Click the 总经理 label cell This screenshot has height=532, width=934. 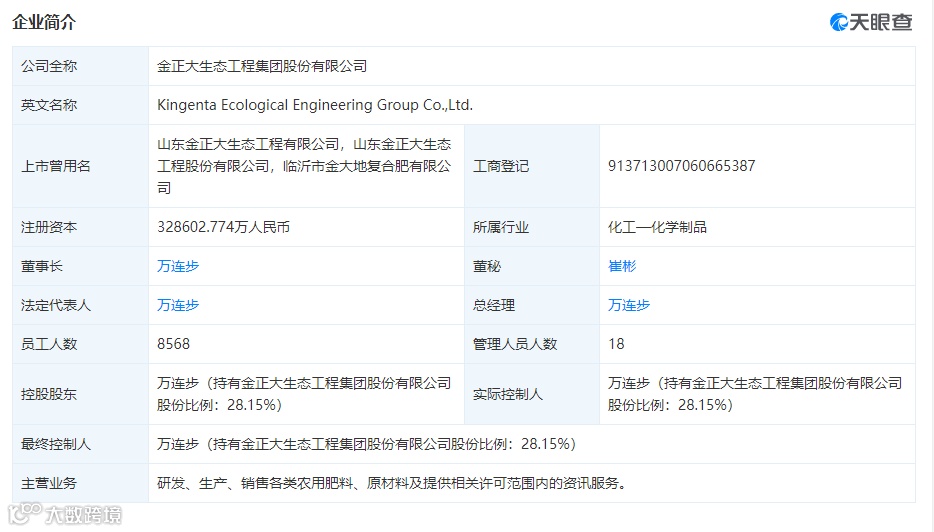[x=532, y=305]
